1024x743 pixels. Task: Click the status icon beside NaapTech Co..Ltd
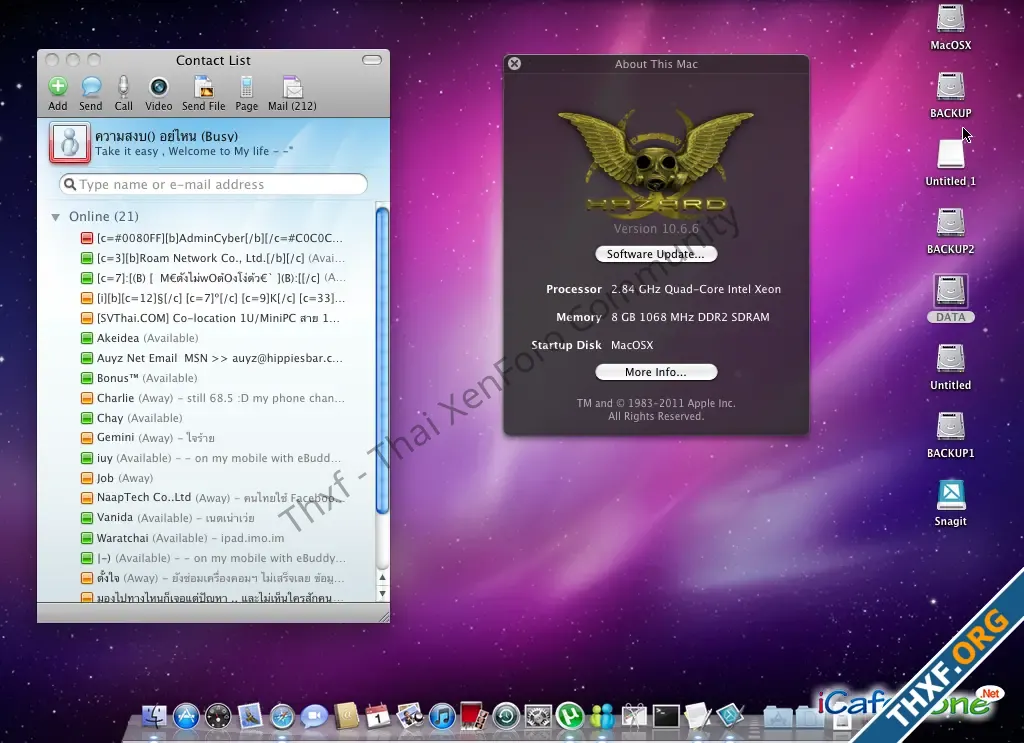(x=86, y=498)
